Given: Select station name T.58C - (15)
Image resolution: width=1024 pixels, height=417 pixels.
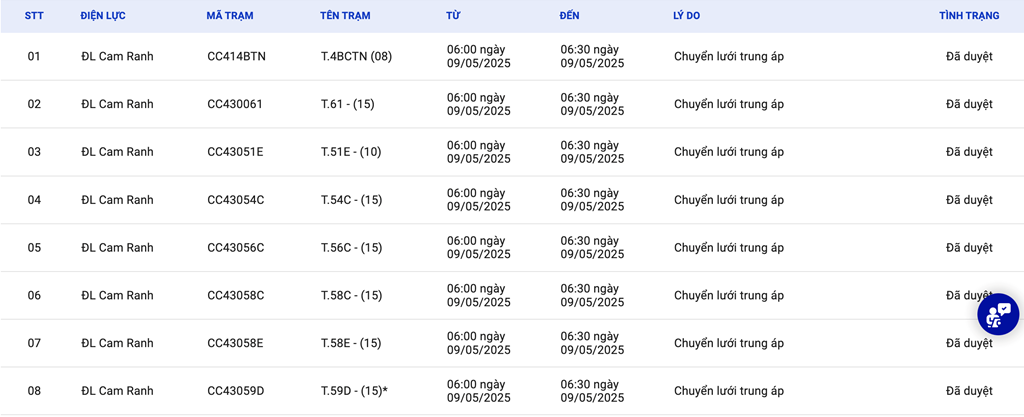Looking at the screenshot, I should [x=351, y=295].
